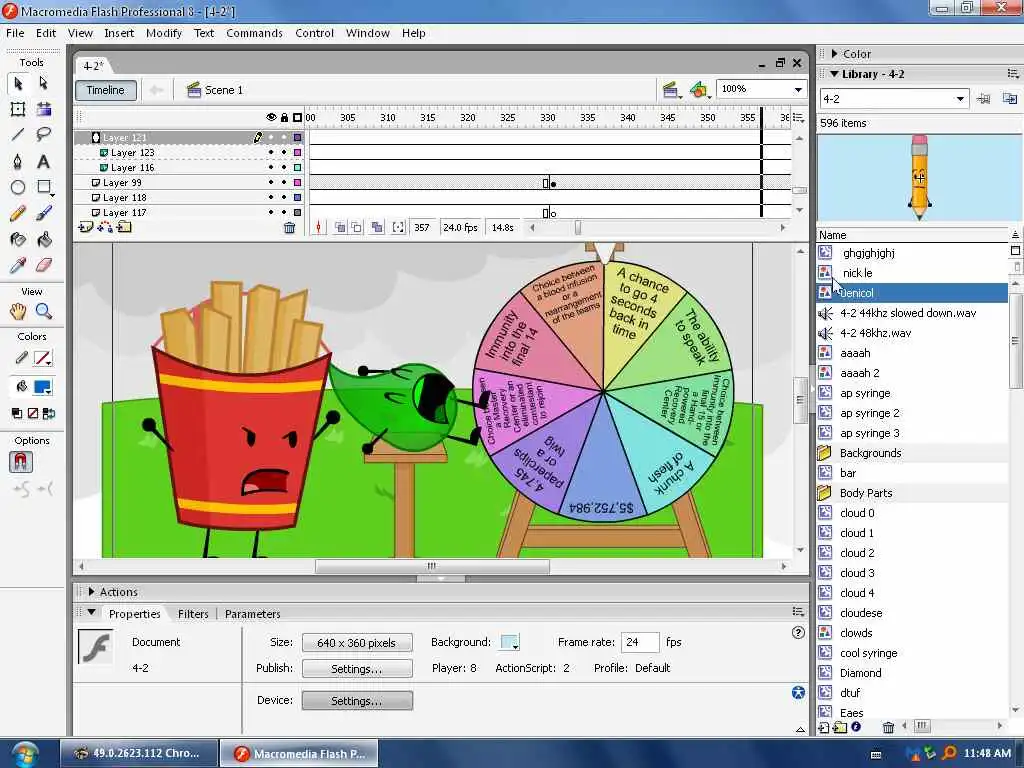Click the Frame rate input field
The height and width of the screenshot is (768, 1024).
point(640,642)
